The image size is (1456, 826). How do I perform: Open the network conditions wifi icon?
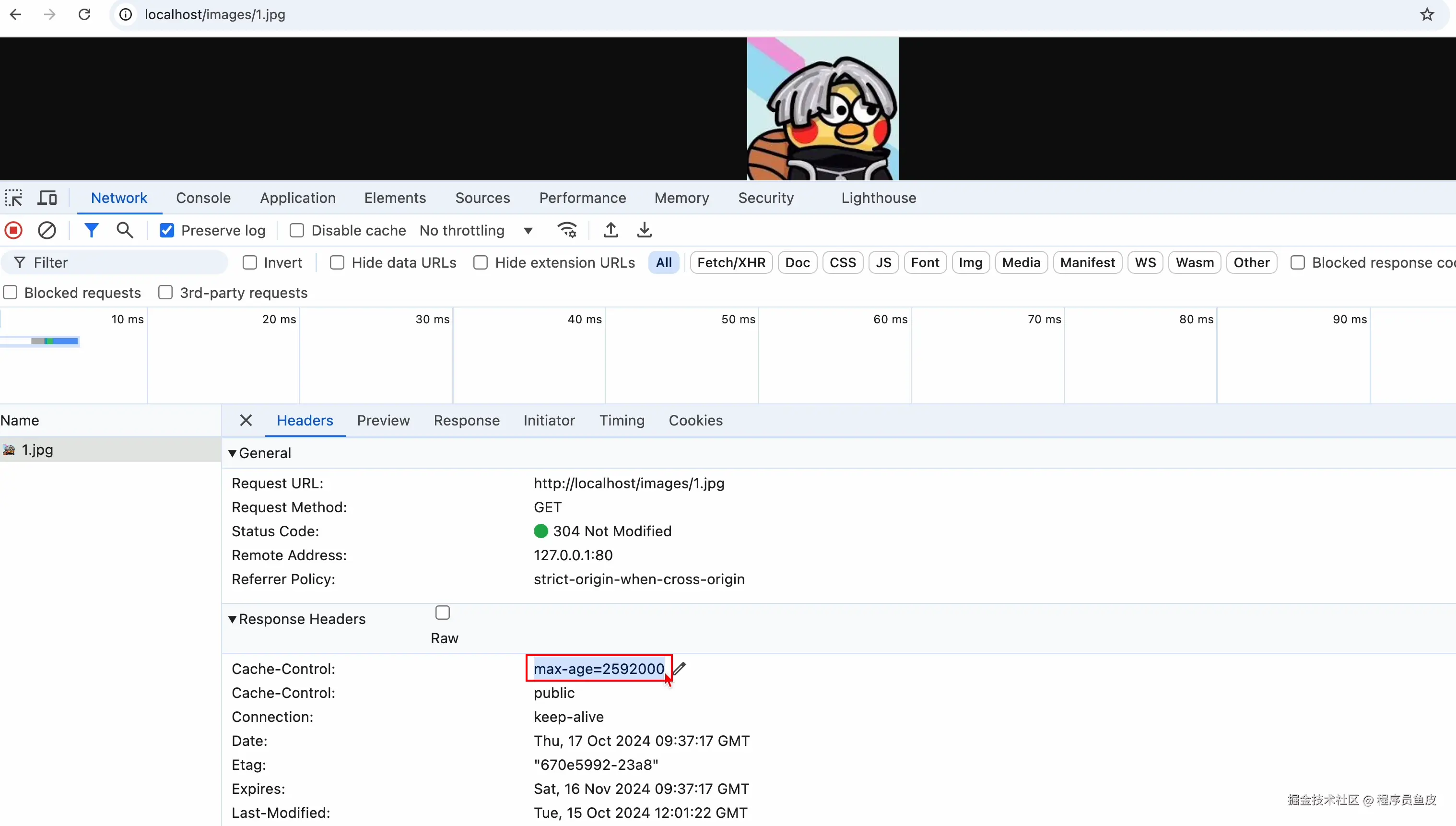[x=567, y=230]
